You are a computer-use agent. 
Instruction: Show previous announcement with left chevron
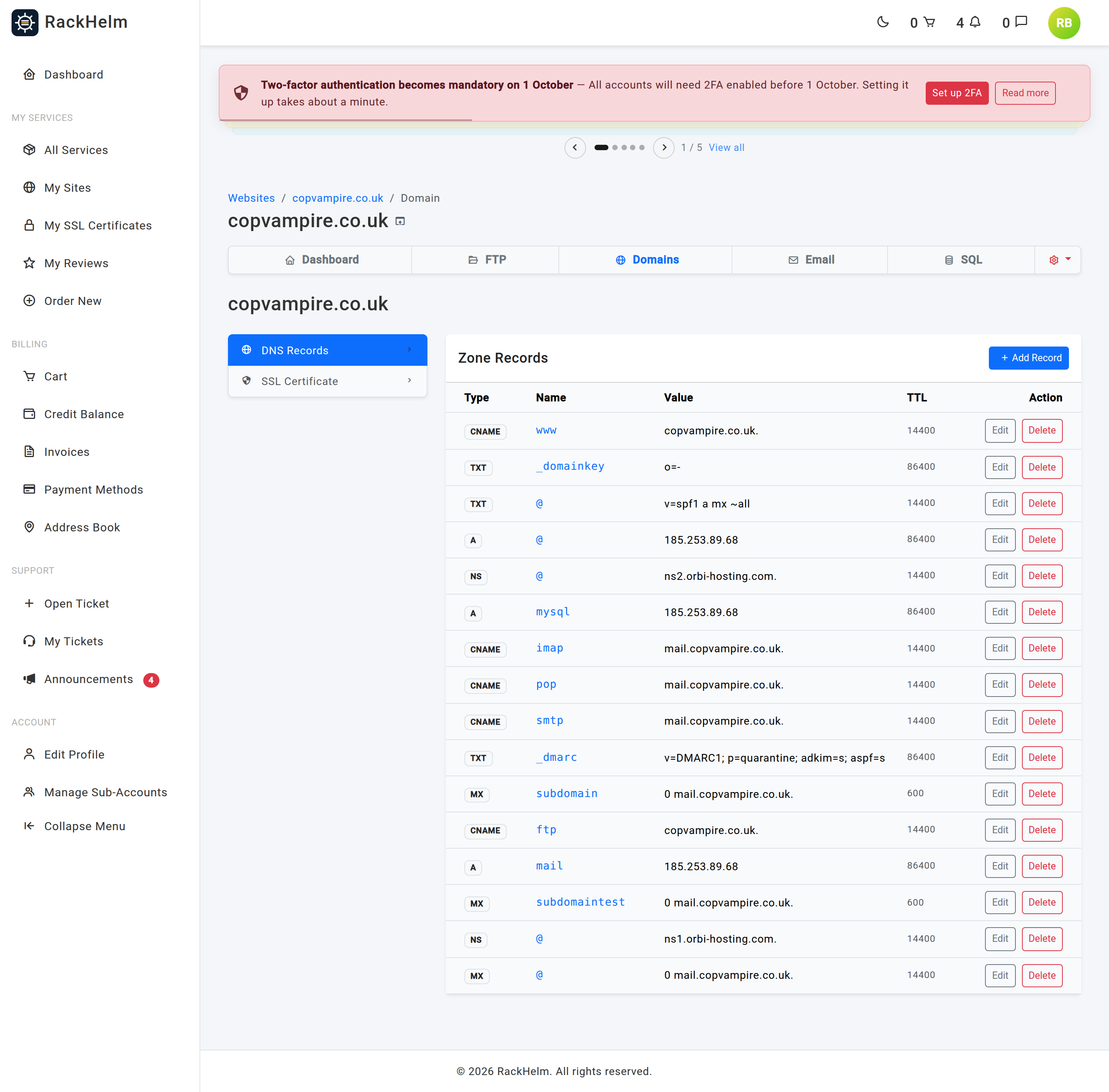pos(575,147)
